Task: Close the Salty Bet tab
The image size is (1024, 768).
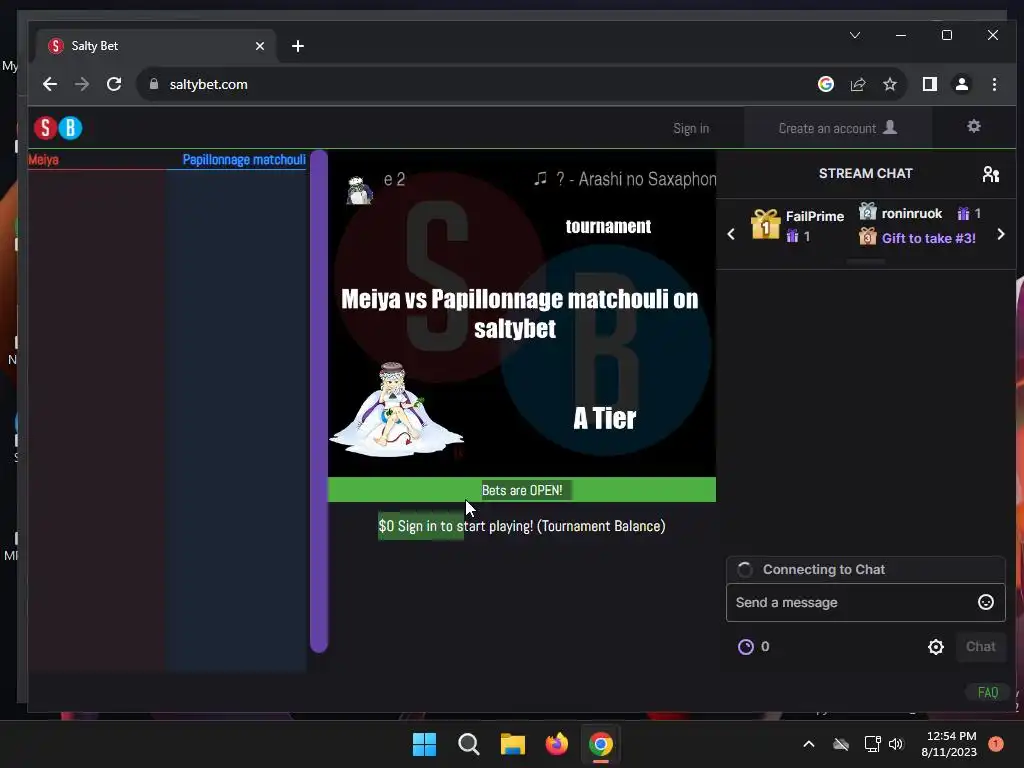Action: [260, 46]
